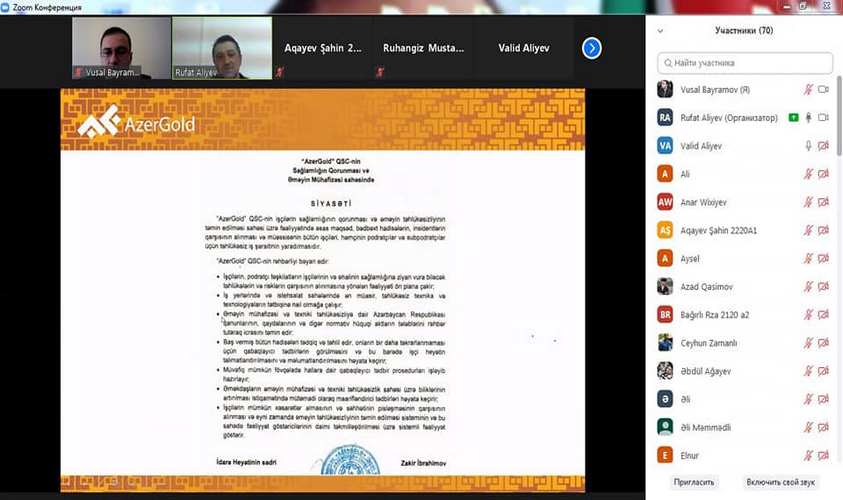This screenshot has height=500, width=843.
Task: Collapse the Участники panel with the chevron
Action: (660, 31)
